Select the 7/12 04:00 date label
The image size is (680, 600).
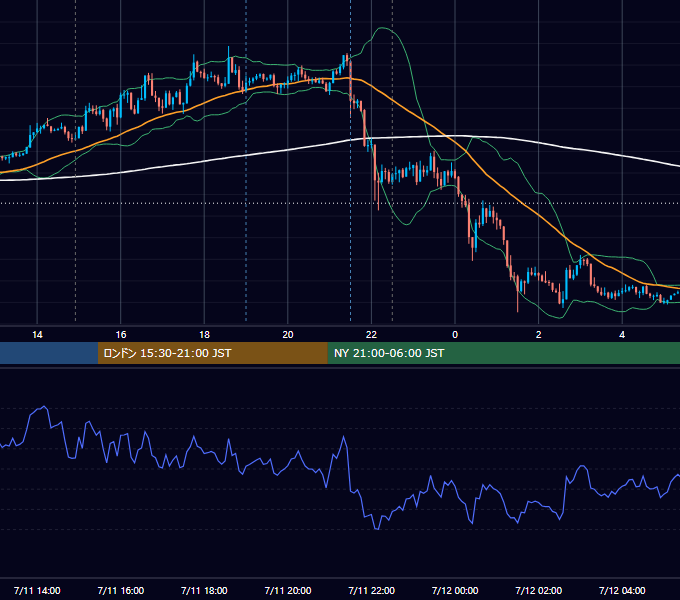pos(622,590)
